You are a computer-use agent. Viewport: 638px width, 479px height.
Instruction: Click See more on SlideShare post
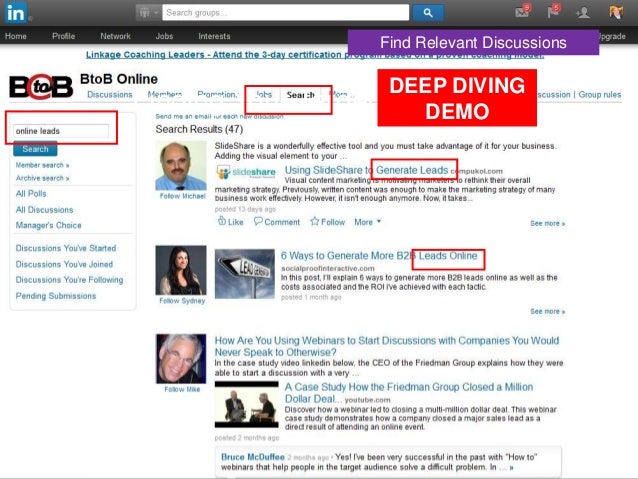point(547,223)
